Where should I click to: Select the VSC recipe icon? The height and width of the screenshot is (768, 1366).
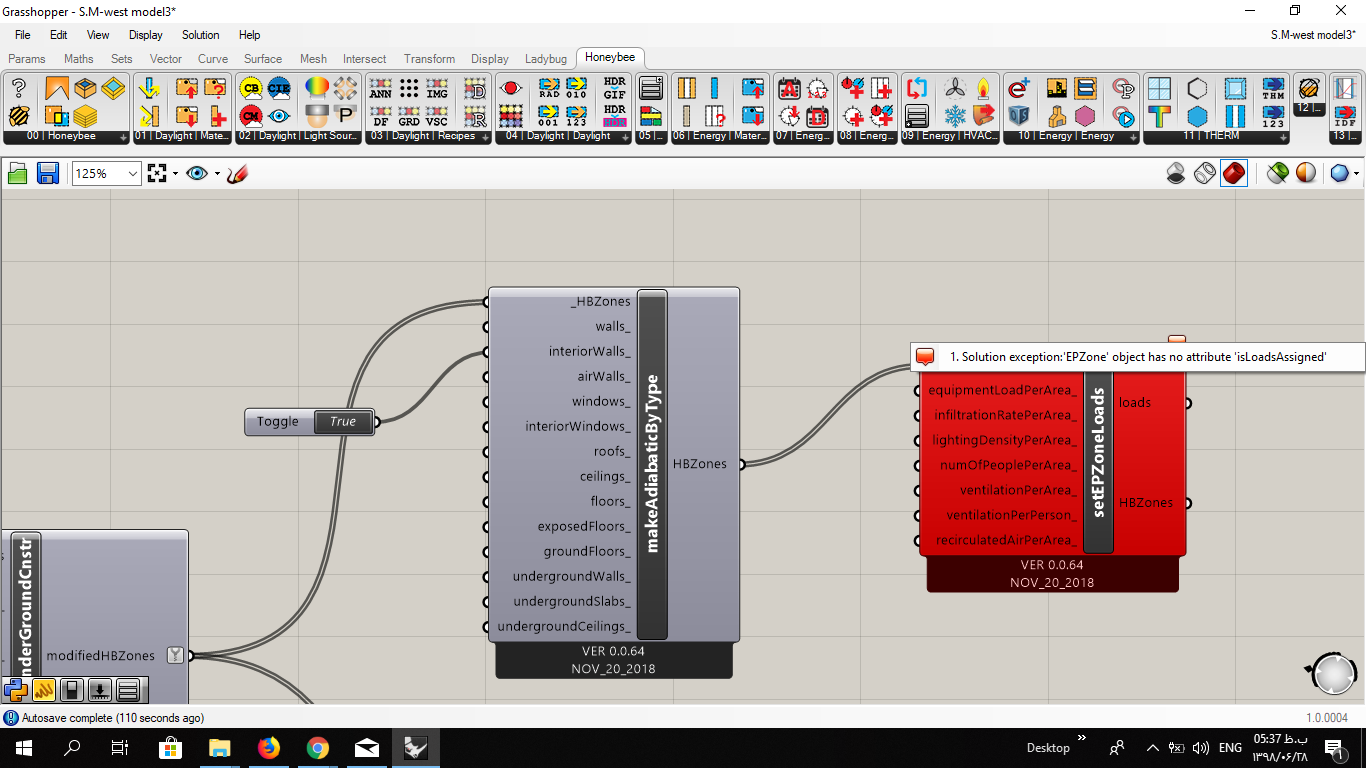[x=437, y=115]
